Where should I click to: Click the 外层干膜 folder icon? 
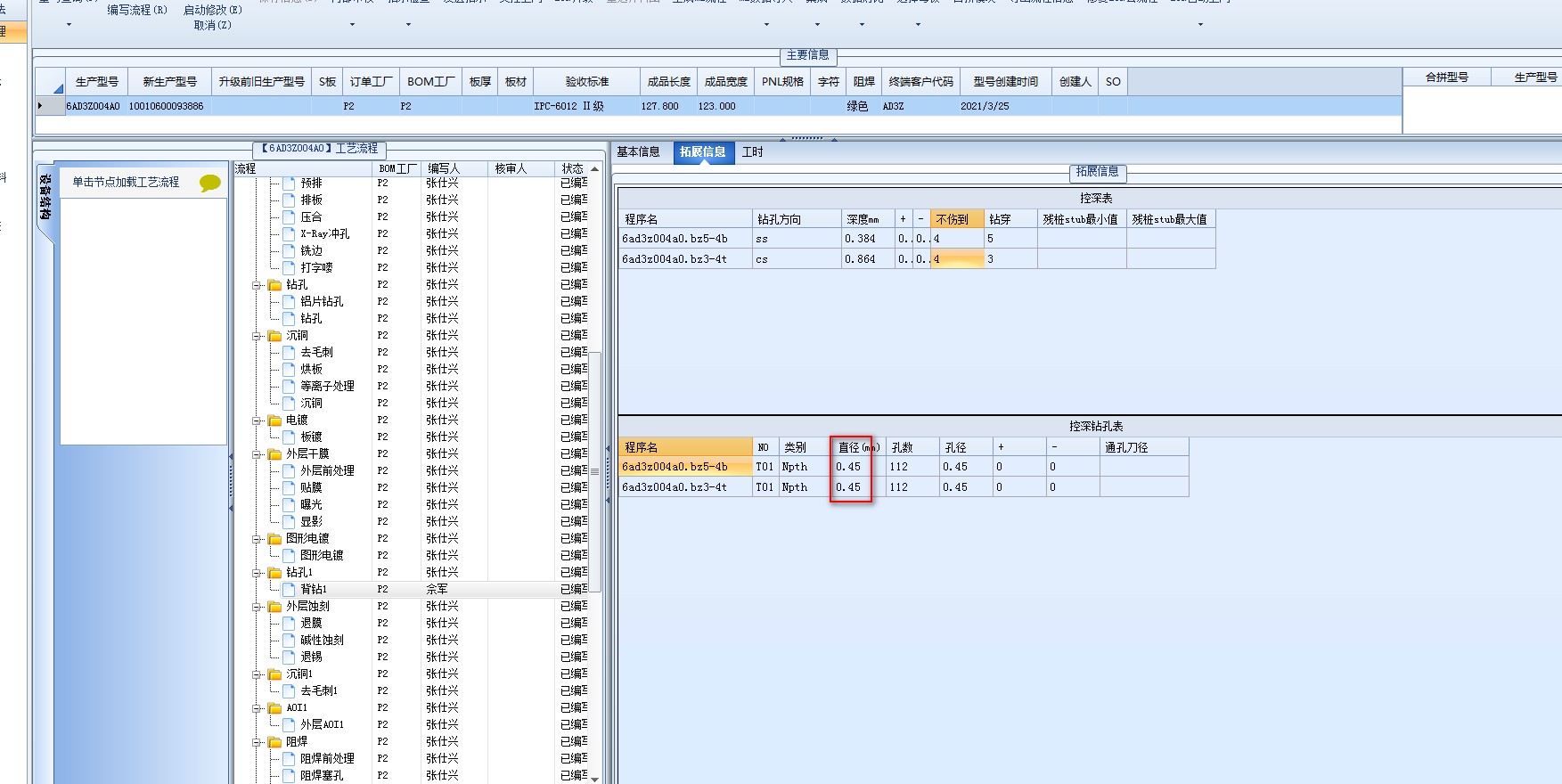[x=274, y=454]
